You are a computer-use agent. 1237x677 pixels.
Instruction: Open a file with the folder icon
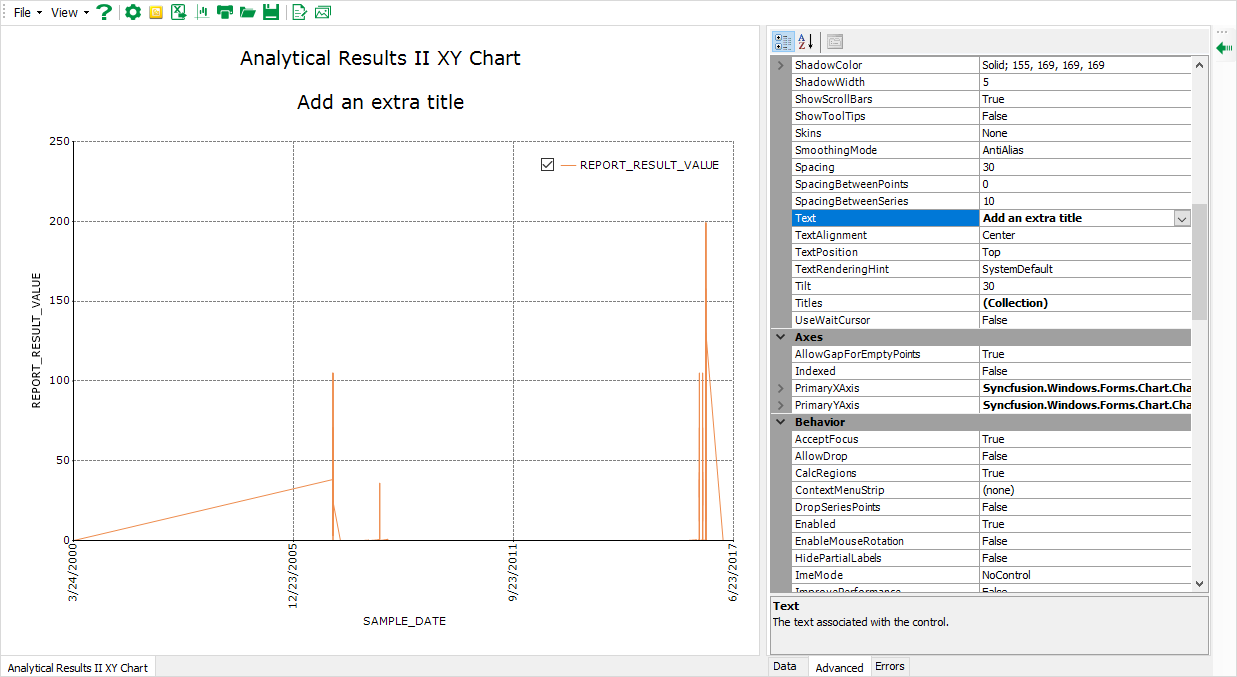pos(248,13)
